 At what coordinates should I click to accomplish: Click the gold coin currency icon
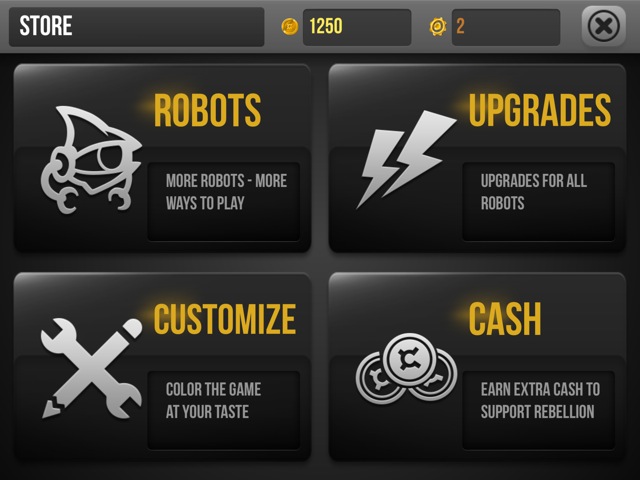(290, 27)
